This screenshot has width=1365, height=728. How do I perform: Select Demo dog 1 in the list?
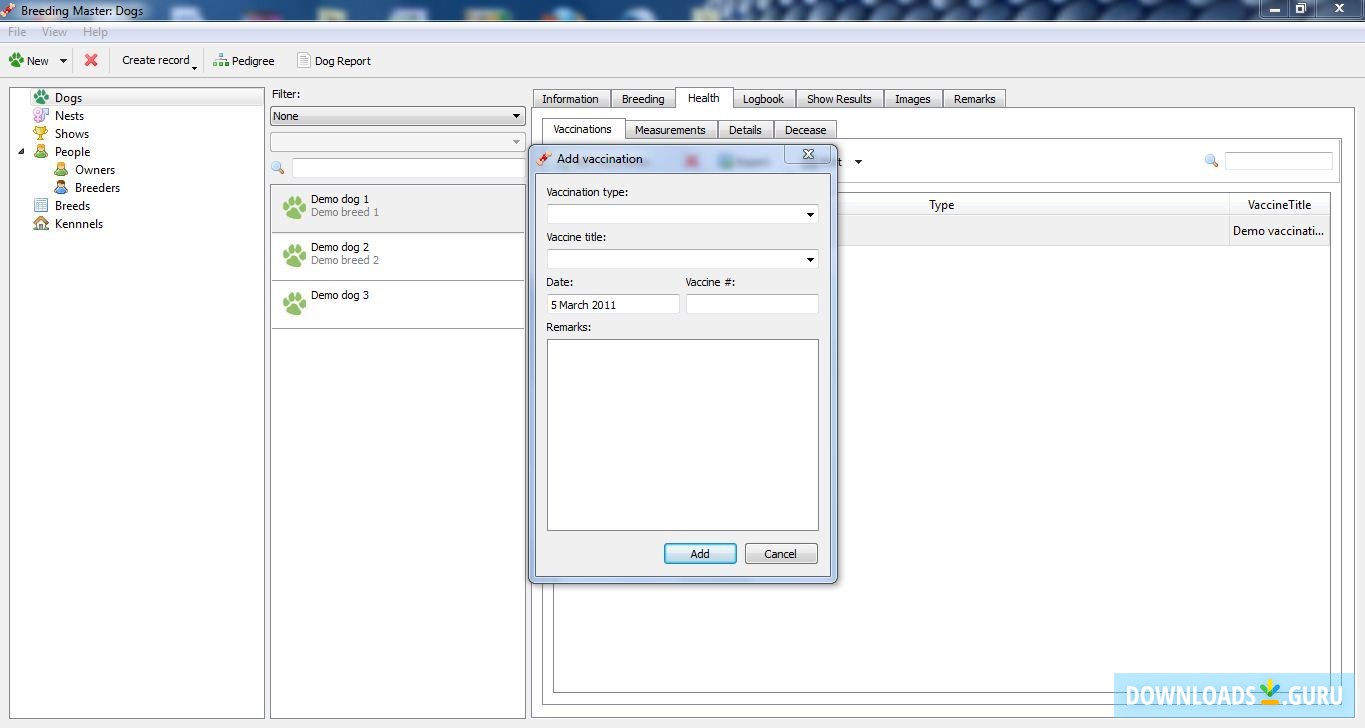tap(398, 208)
